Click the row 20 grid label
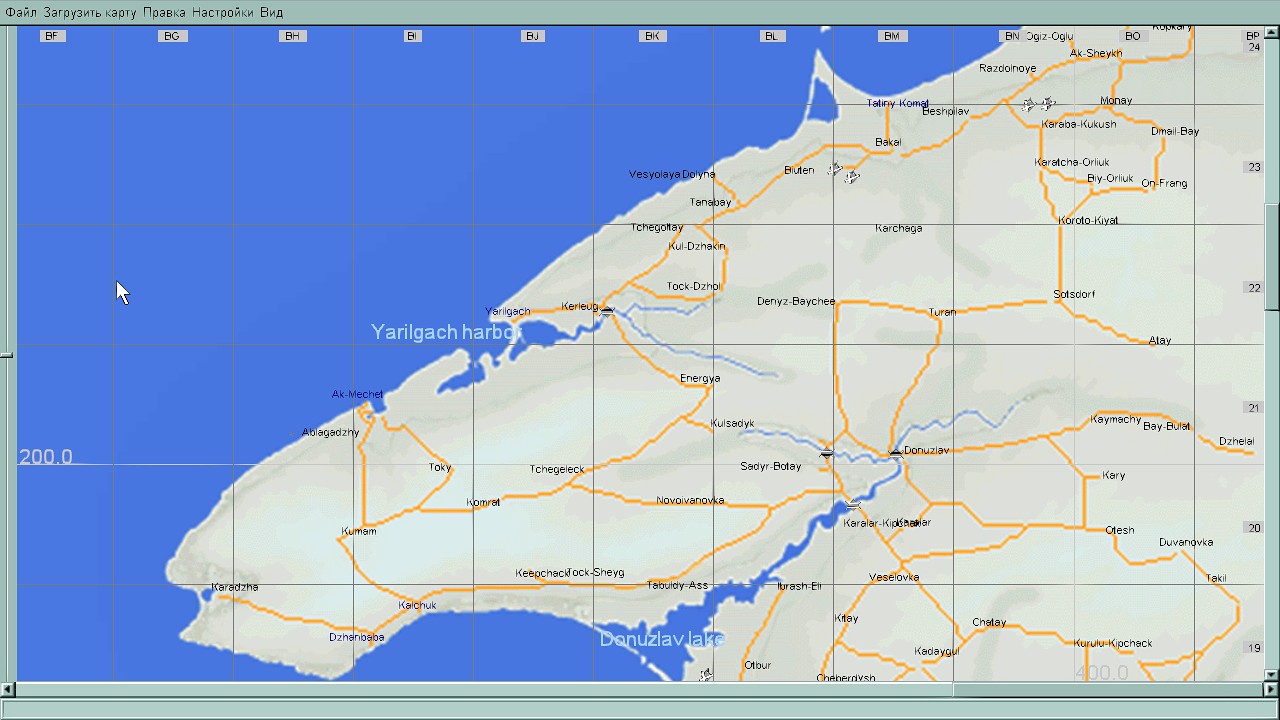The width and height of the screenshot is (1280, 720). pyautogui.click(x=1254, y=528)
